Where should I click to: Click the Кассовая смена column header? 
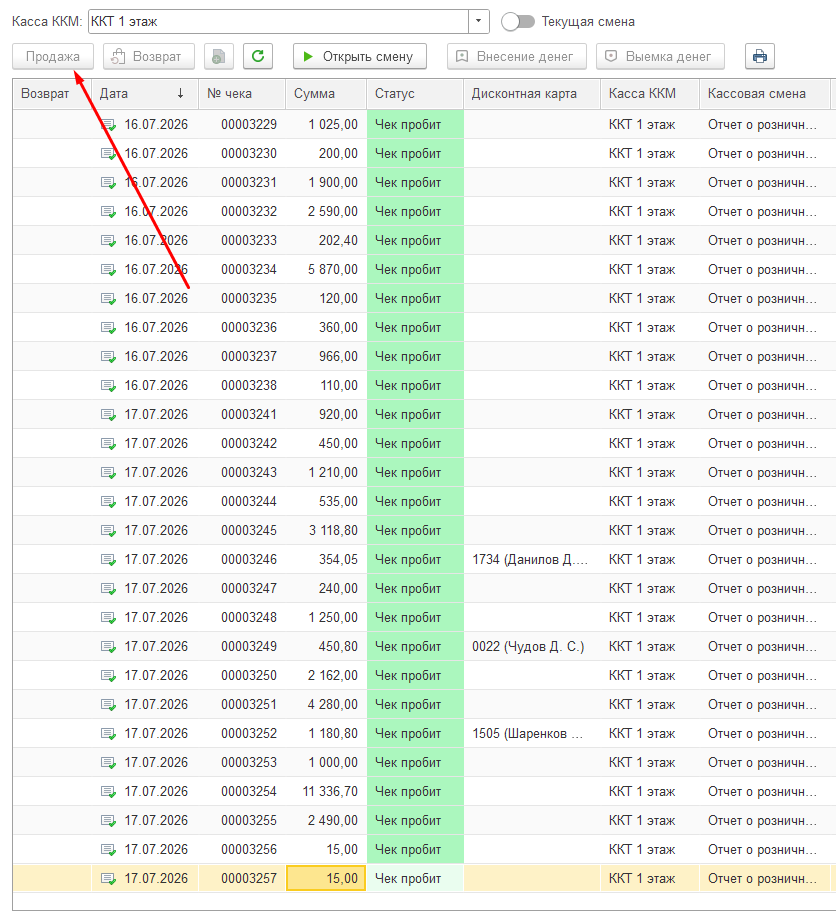tap(764, 94)
